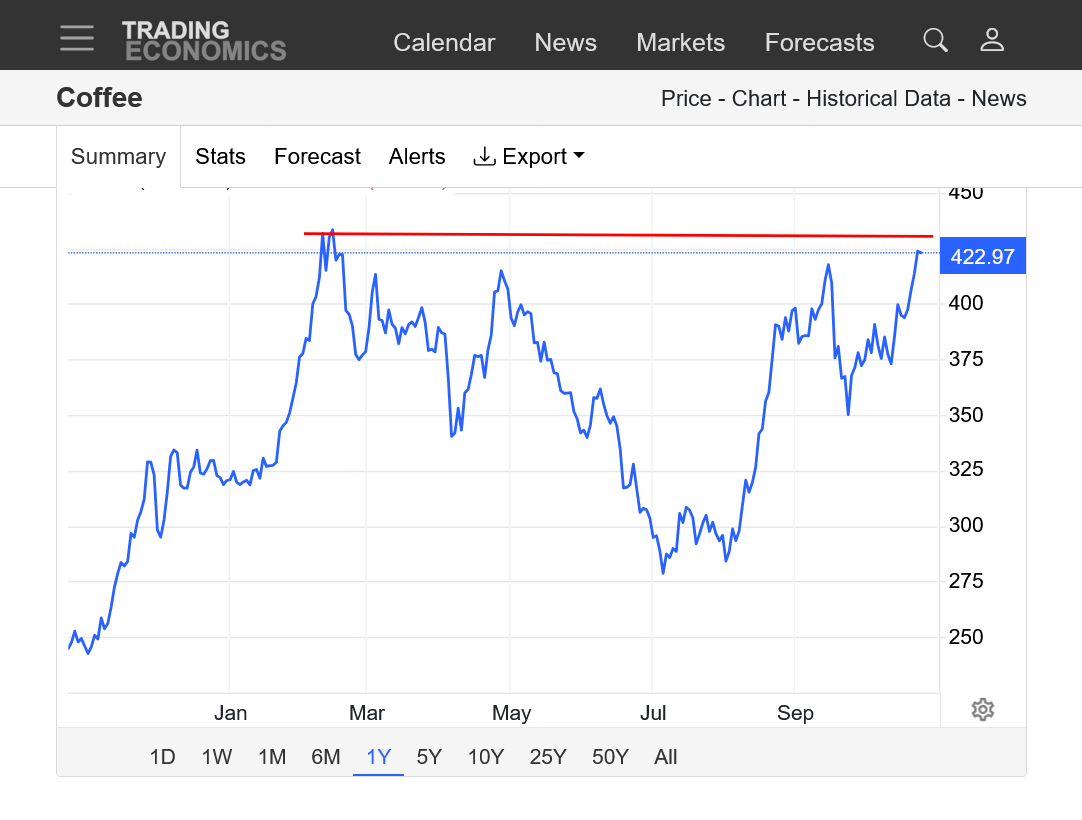Viewport: 1082px width, 820px height.
Task: Open the hamburger navigation menu
Action: point(76,38)
